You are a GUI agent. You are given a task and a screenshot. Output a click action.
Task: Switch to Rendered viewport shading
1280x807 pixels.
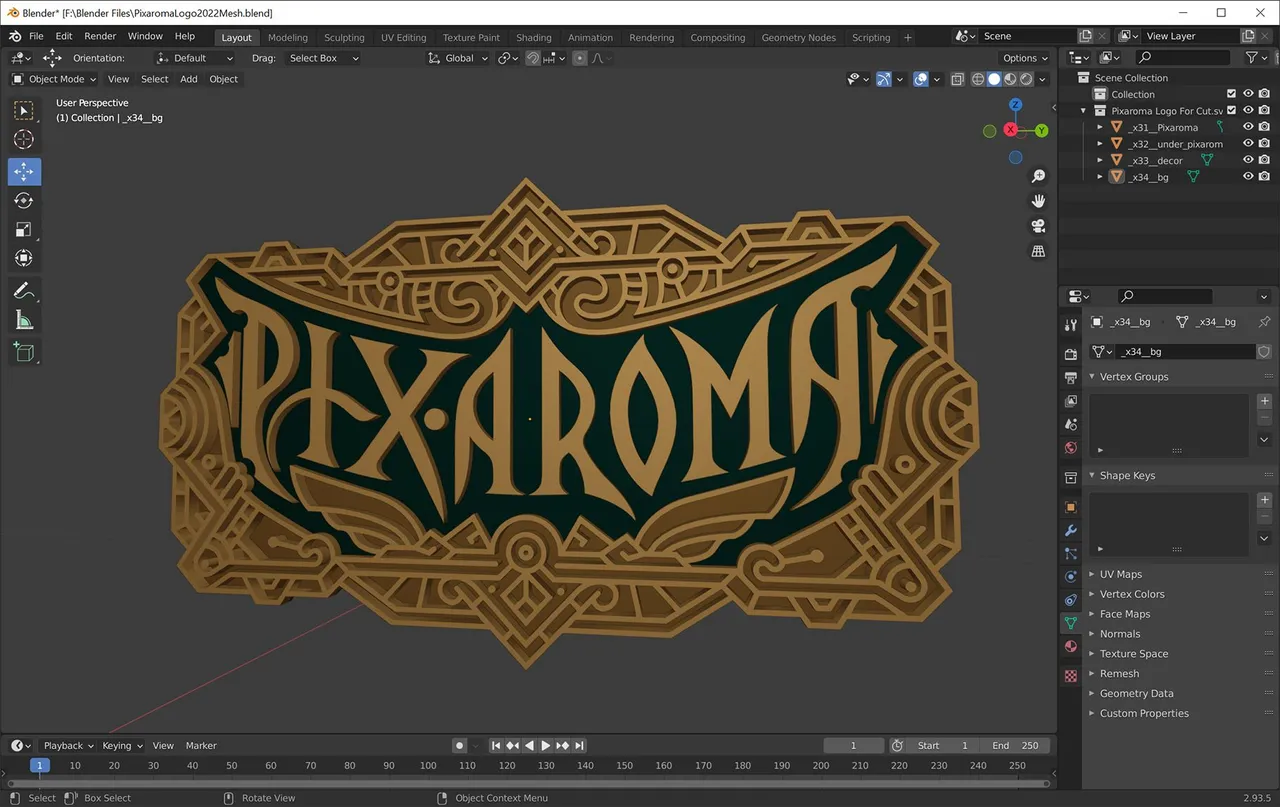coord(1026,79)
